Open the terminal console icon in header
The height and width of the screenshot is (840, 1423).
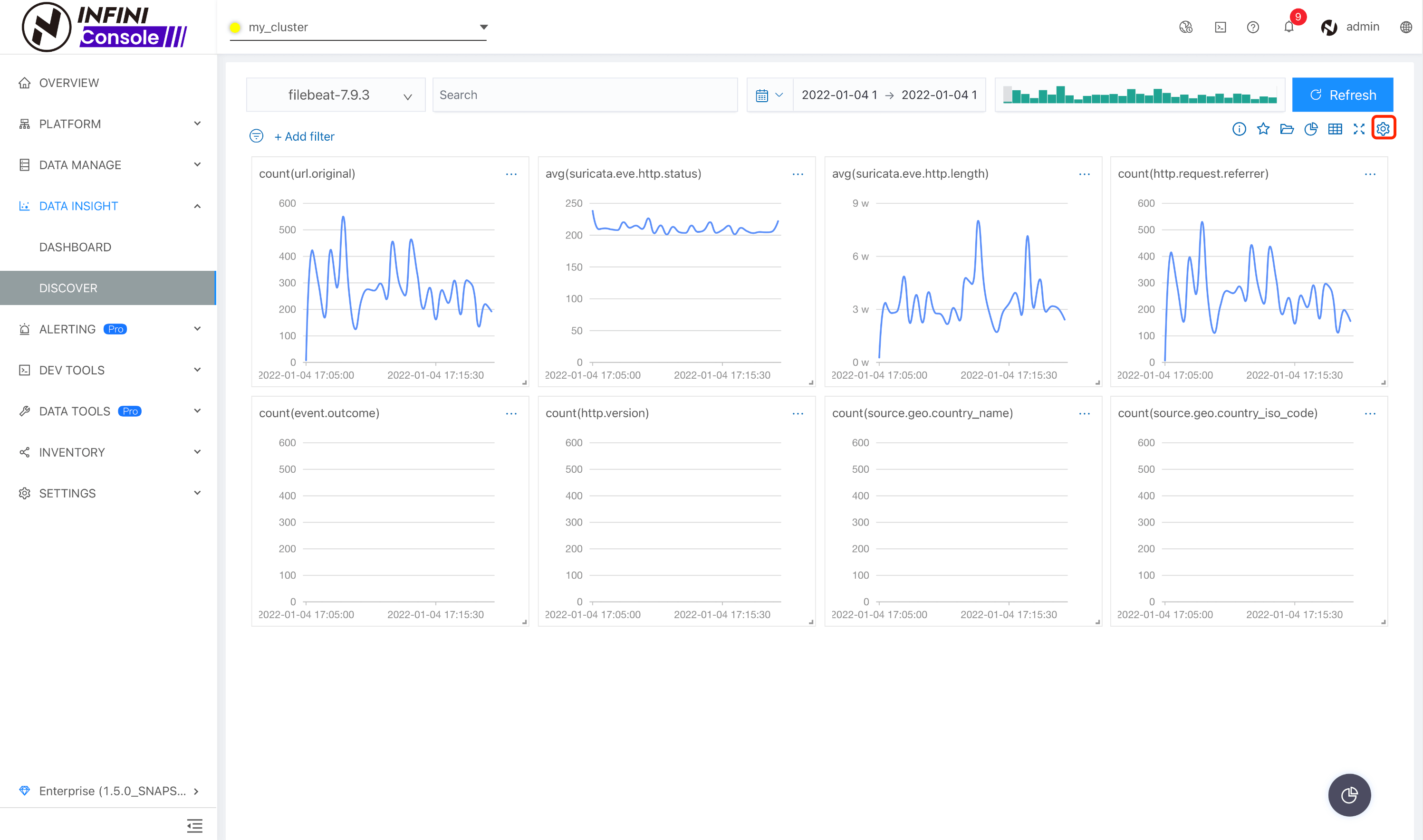pos(1220,27)
